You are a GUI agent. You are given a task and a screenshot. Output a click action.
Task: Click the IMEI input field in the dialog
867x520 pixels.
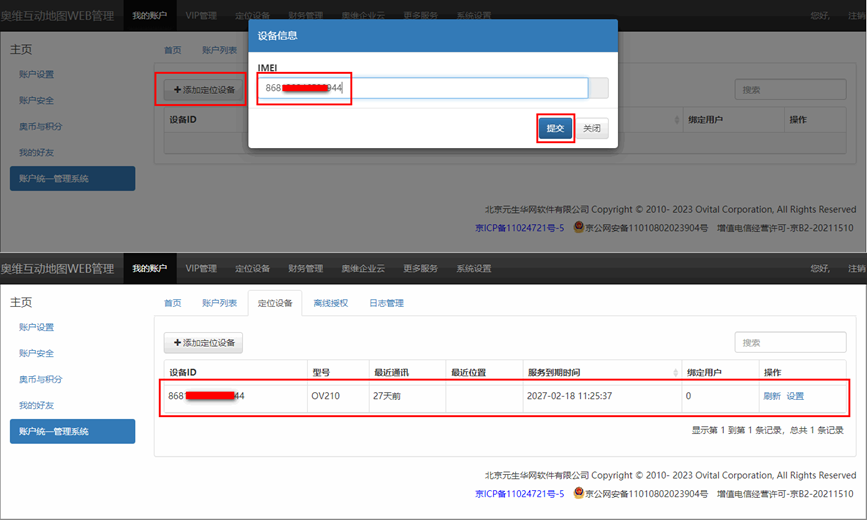click(422, 88)
